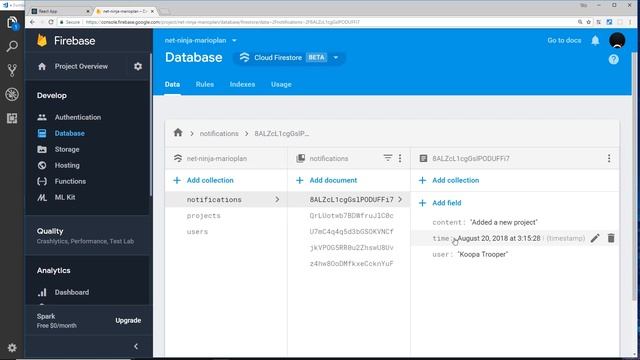Open user account avatar
The height and width of the screenshot is (360, 640).
[x=617, y=40]
